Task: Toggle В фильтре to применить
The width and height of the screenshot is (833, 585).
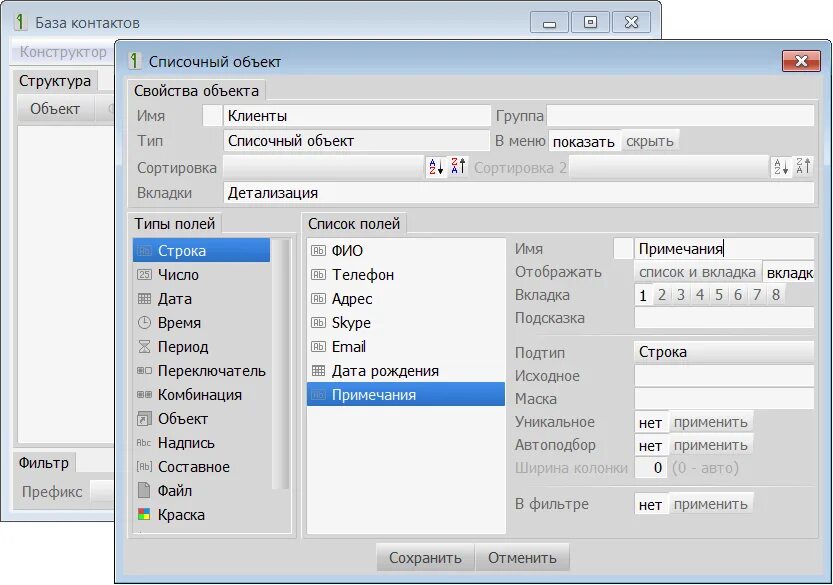Action: pyautogui.click(x=711, y=504)
